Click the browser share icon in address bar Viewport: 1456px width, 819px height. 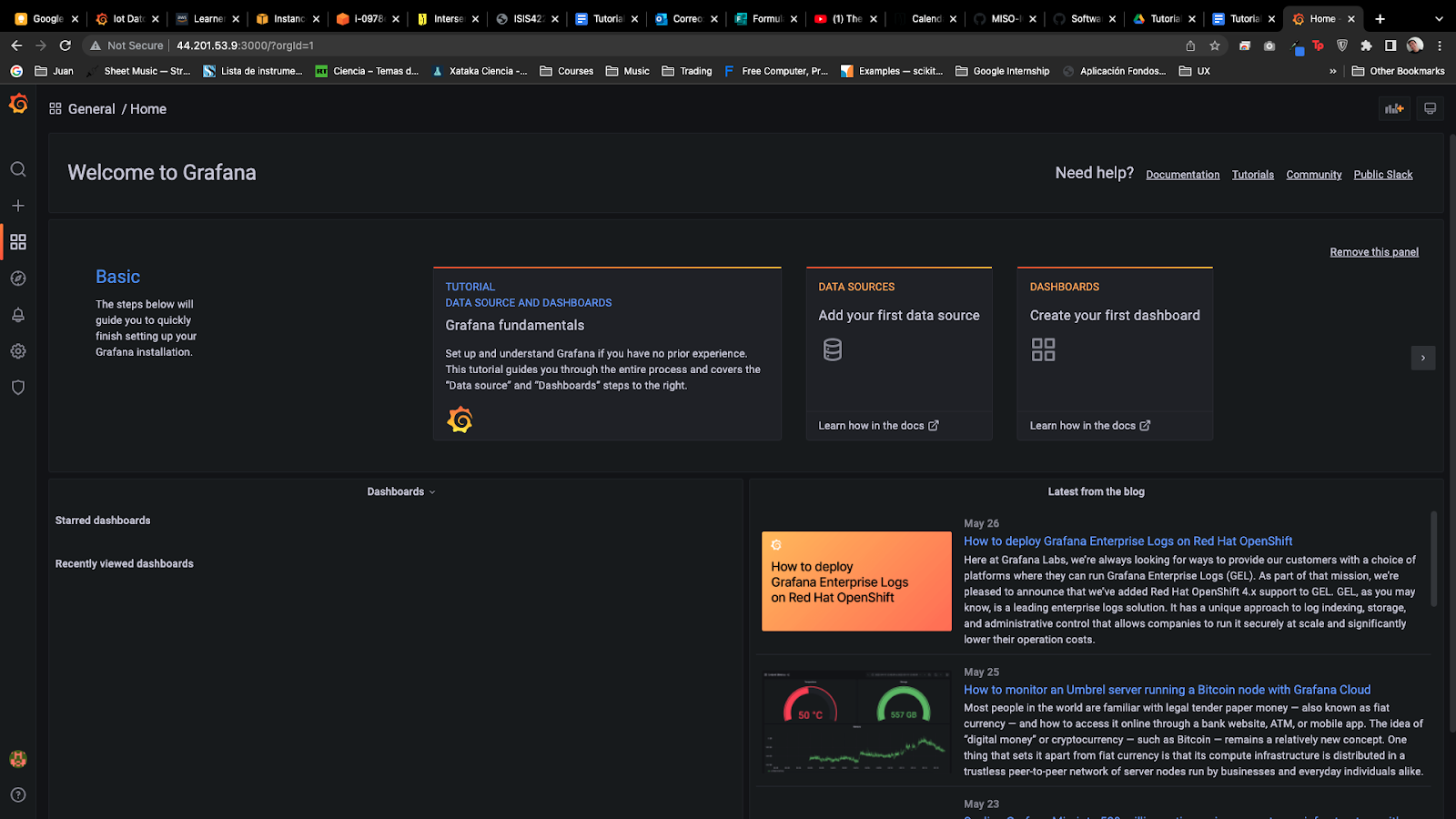[1190, 45]
